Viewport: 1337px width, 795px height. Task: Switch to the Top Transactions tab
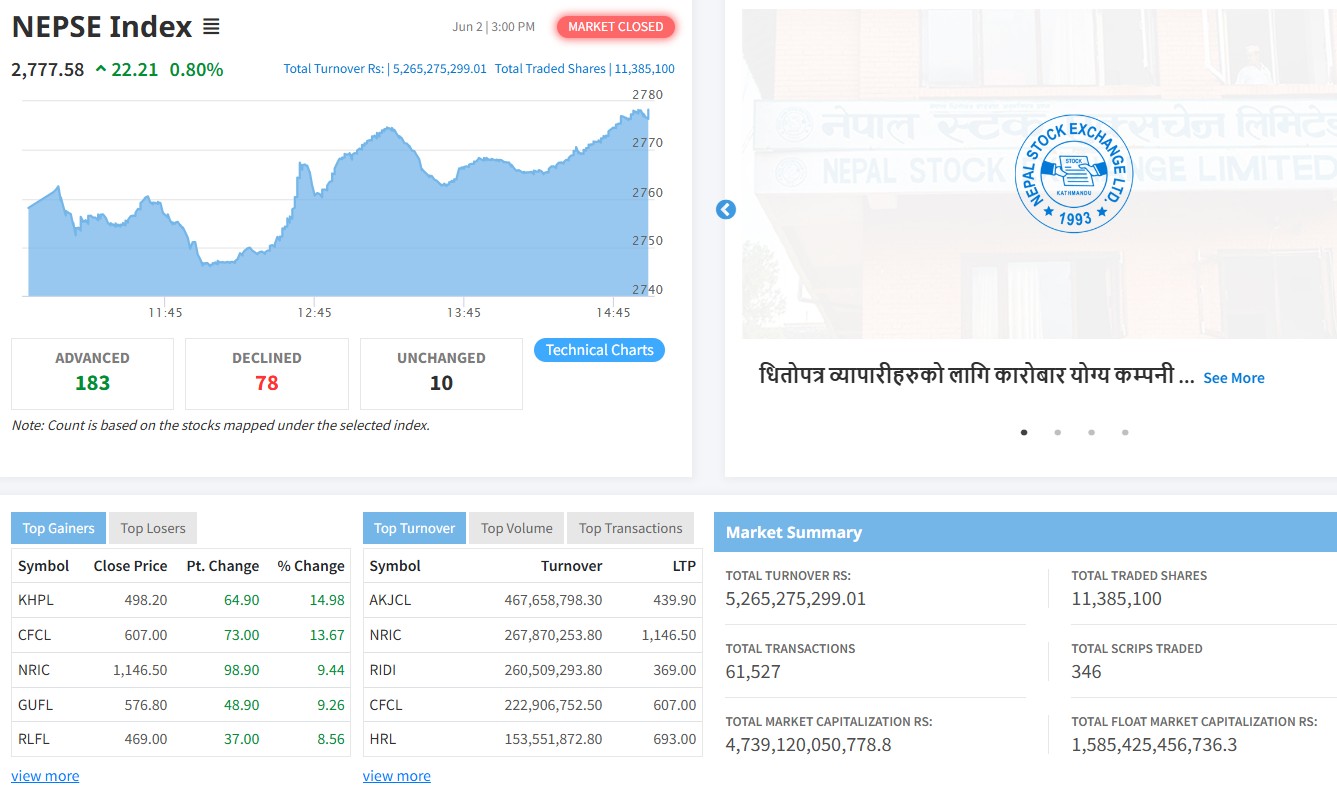coord(630,528)
